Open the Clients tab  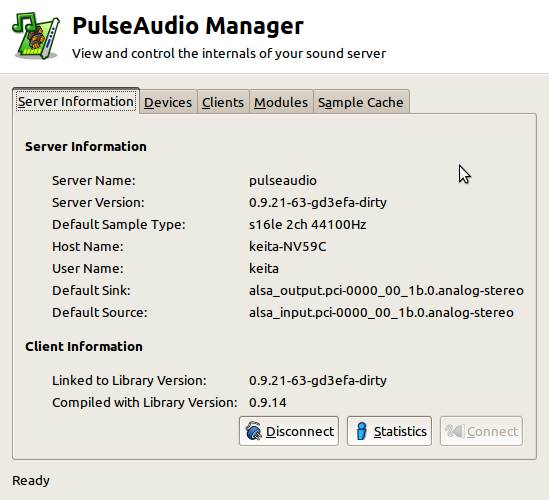coord(223,102)
